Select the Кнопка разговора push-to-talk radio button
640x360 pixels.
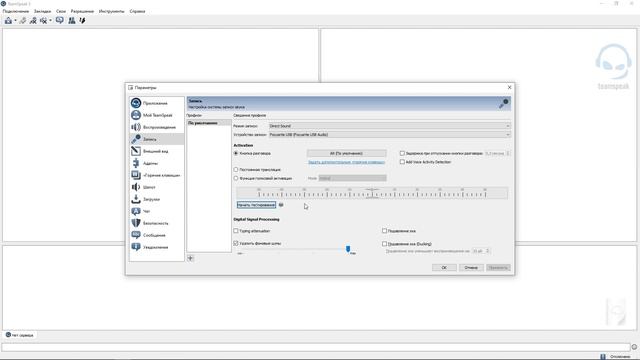236,153
